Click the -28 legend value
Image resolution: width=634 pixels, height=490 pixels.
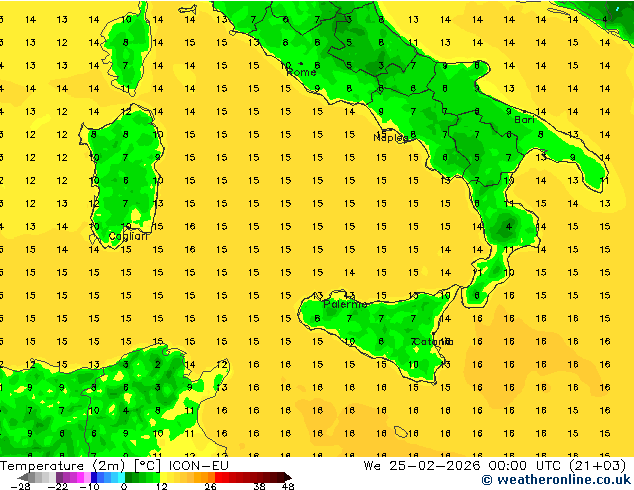point(20,486)
